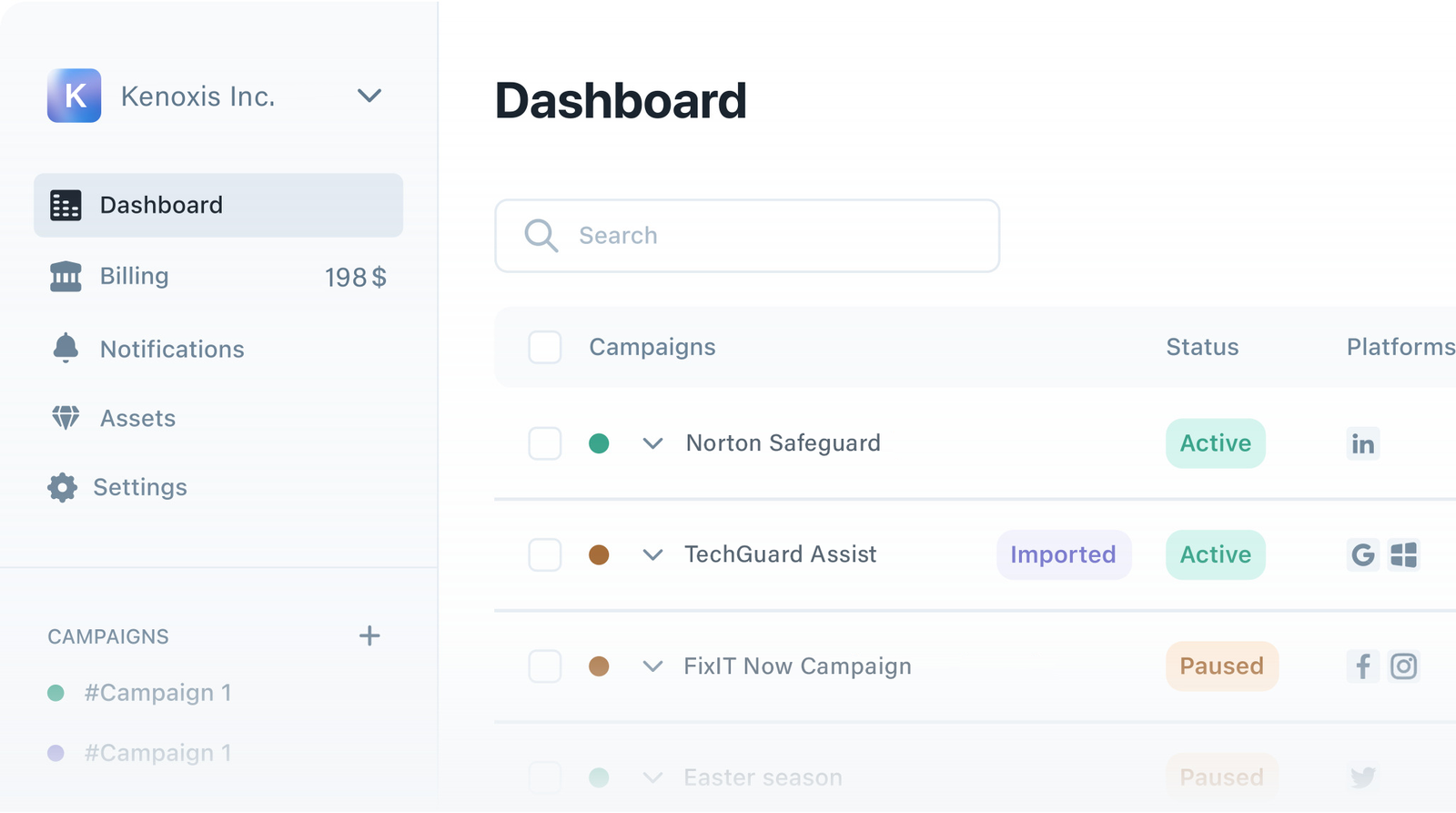The height and width of the screenshot is (813, 1456).
Task: Click the Settings gear icon
Action: pos(62,487)
